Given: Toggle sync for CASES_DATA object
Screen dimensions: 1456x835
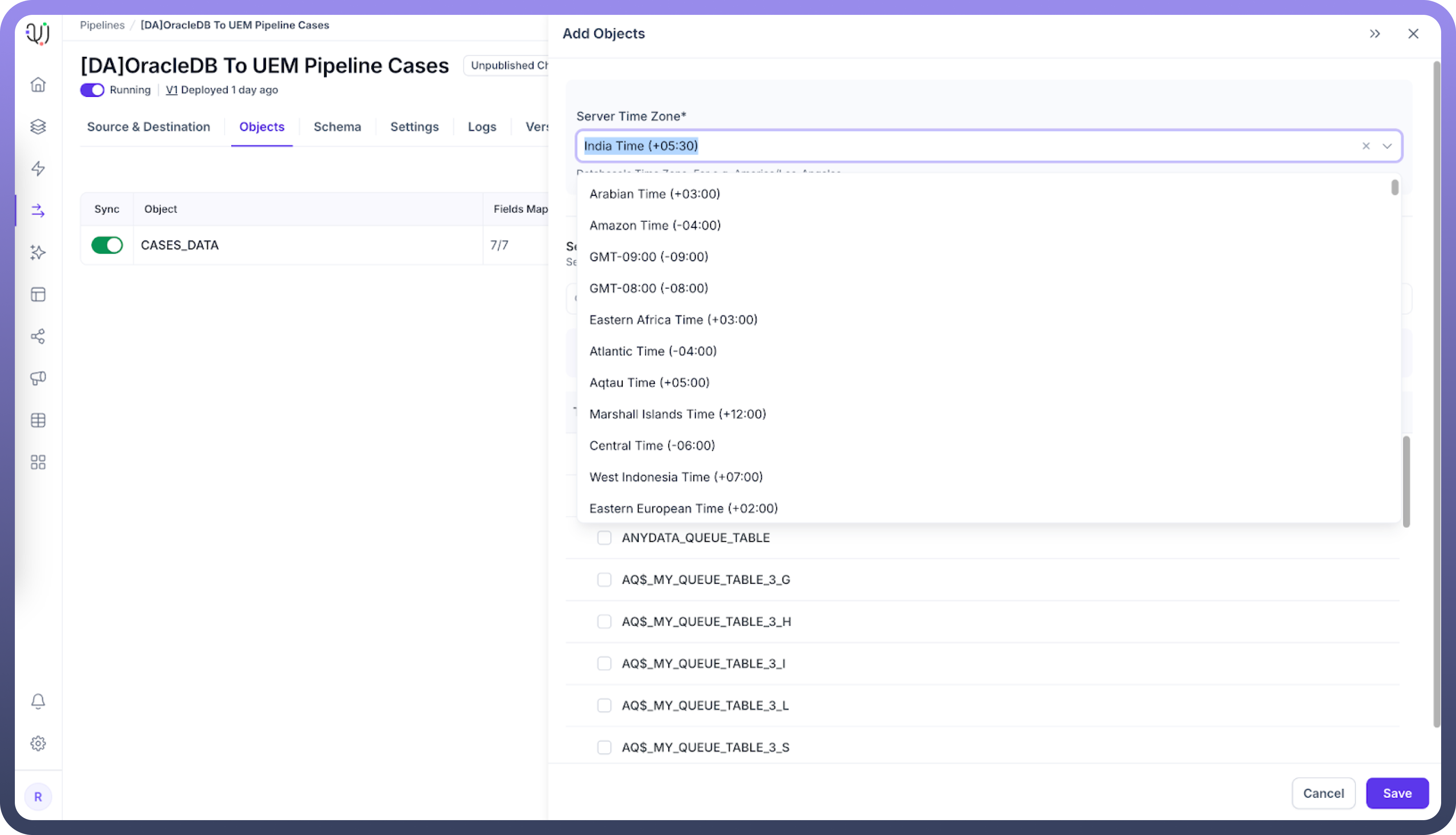Looking at the screenshot, I should [x=107, y=246].
